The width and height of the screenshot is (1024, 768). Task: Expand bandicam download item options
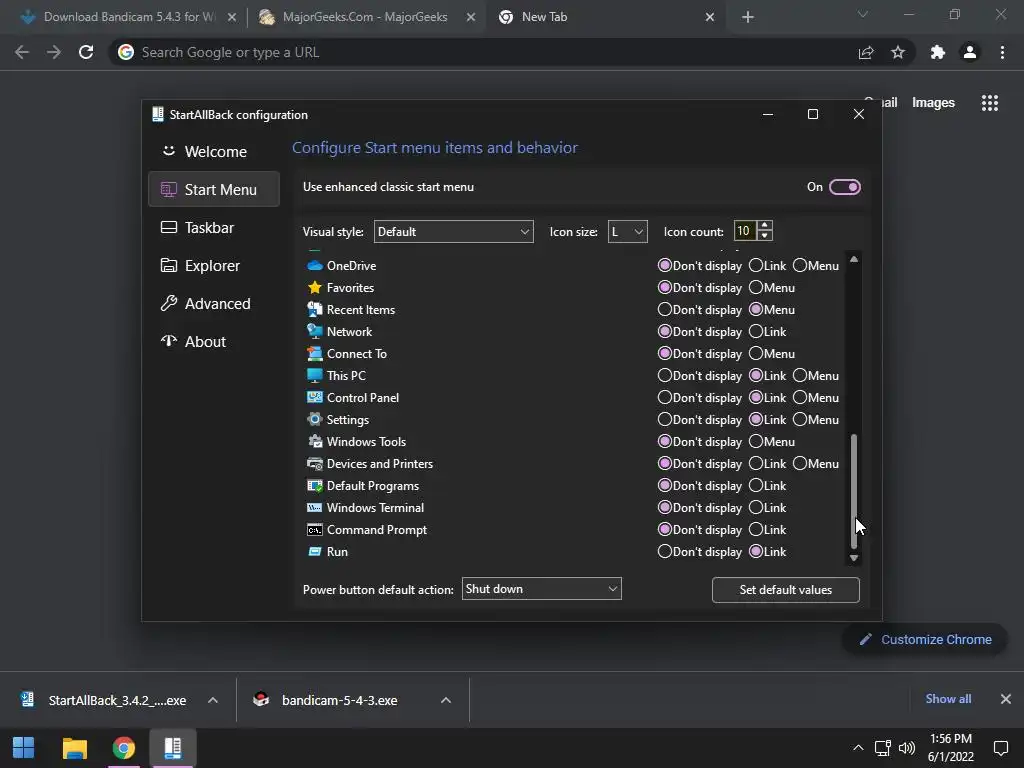pos(446,700)
